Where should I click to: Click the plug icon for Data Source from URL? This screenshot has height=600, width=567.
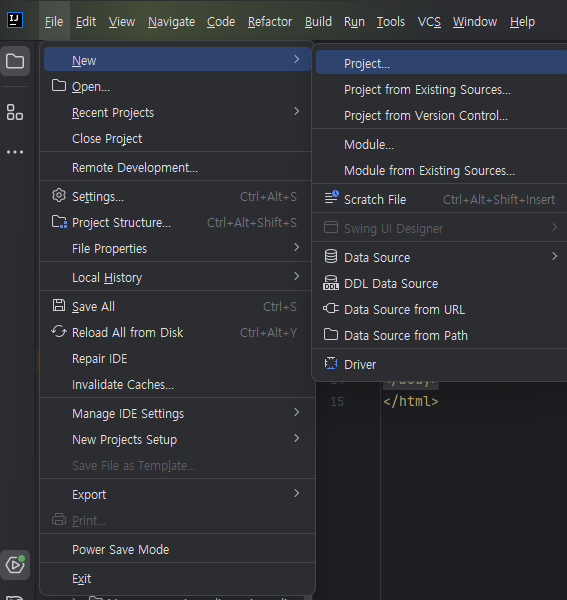point(331,308)
